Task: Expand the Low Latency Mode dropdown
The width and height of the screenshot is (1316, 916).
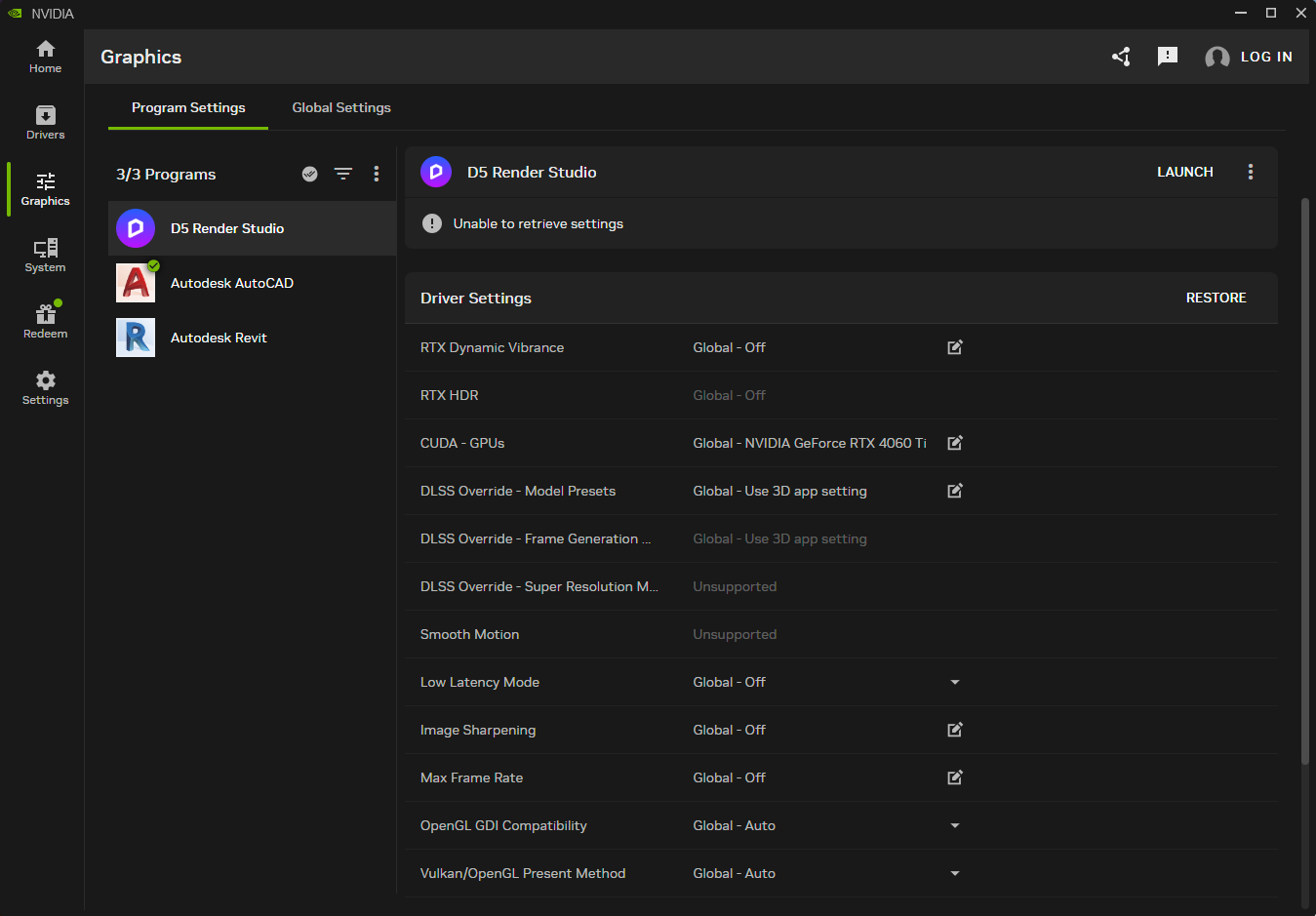Action: pos(955,682)
